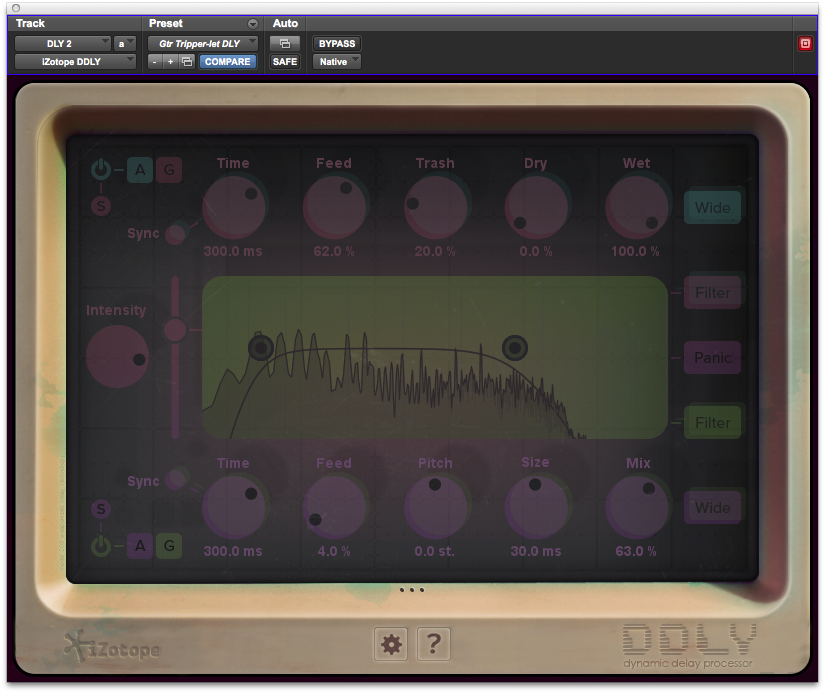Open the Native plugin format dropdown
The image size is (825, 693).
pyautogui.click(x=337, y=62)
